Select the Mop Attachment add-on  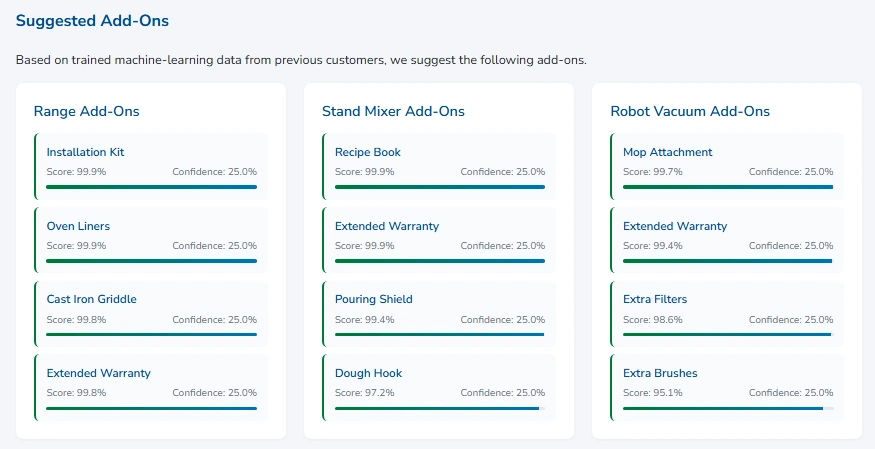(x=727, y=161)
